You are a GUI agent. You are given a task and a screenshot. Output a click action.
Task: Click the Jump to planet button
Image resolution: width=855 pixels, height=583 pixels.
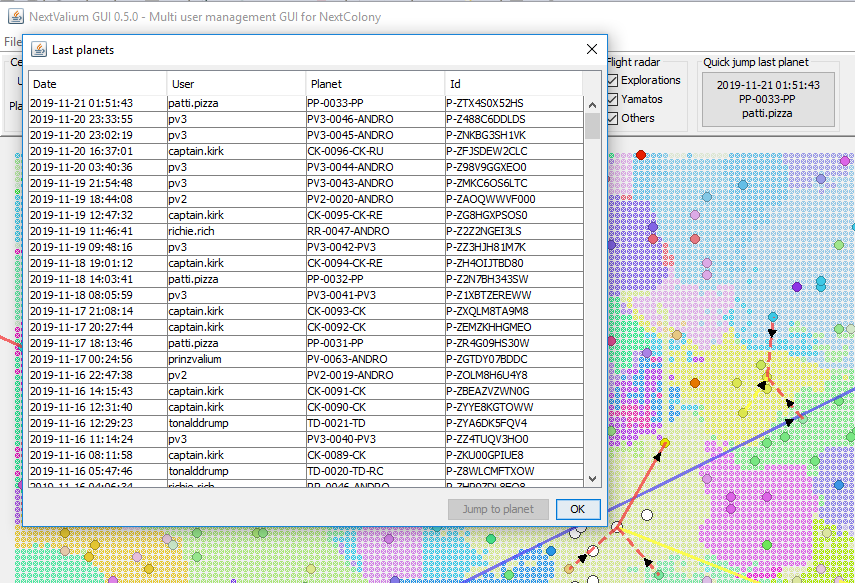pyautogui.click(x=498, y=509)
